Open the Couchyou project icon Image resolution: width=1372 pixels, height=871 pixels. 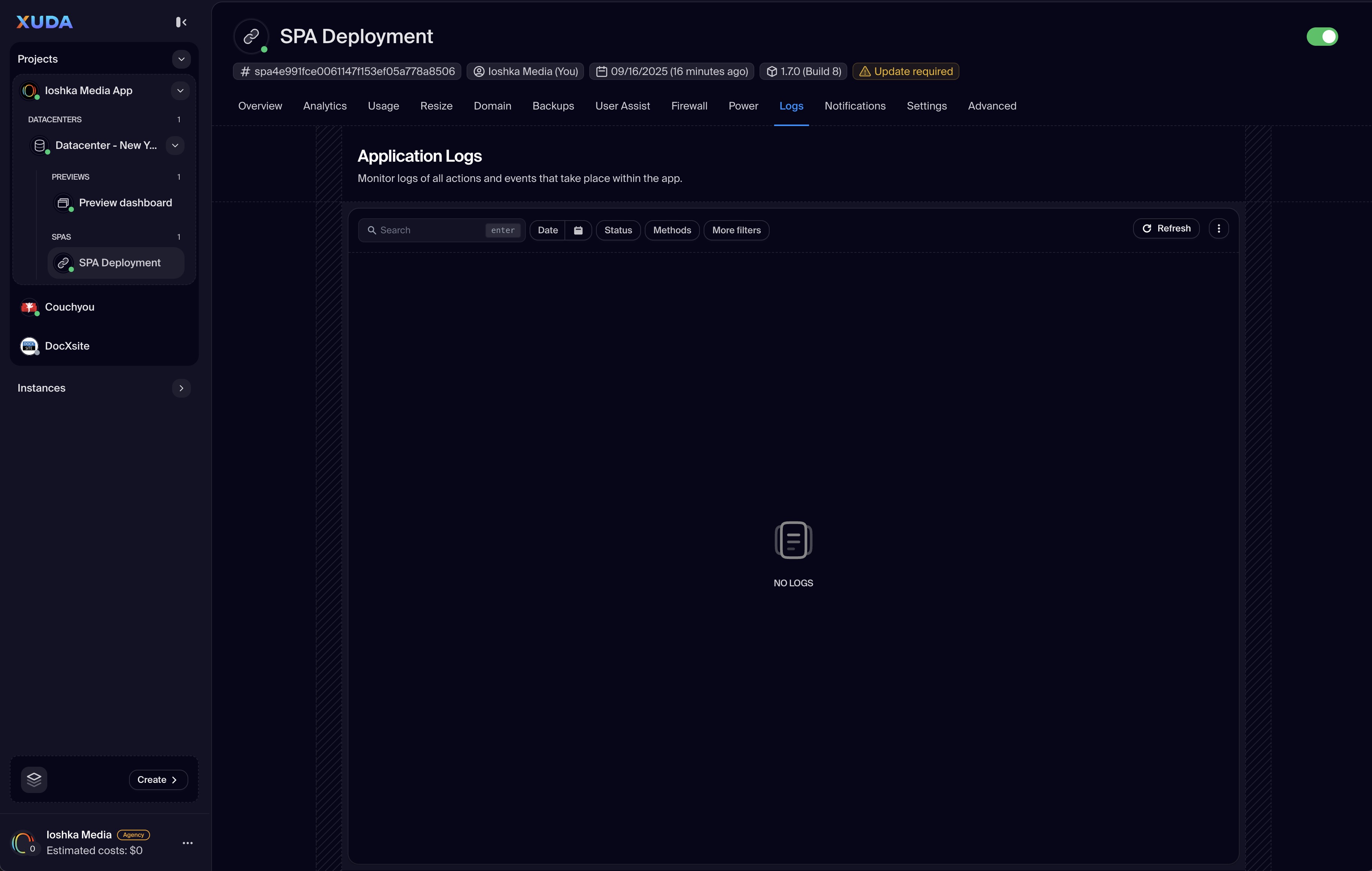pyautogui.click(x=29, y=307)
